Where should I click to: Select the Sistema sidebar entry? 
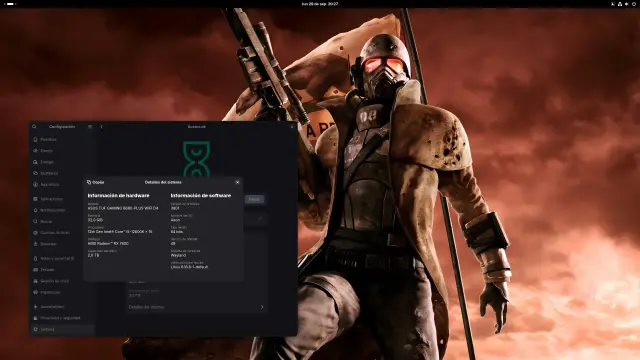pyautogui.click(x=62, y=329)
